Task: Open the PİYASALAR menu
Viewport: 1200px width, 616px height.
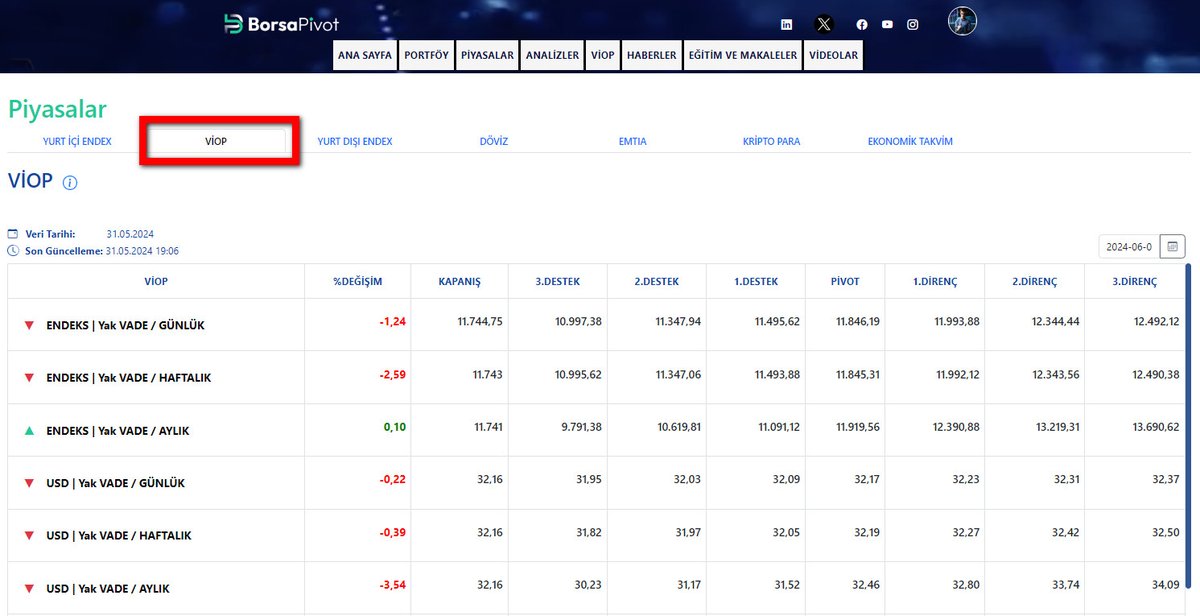Action: (488, 56)
